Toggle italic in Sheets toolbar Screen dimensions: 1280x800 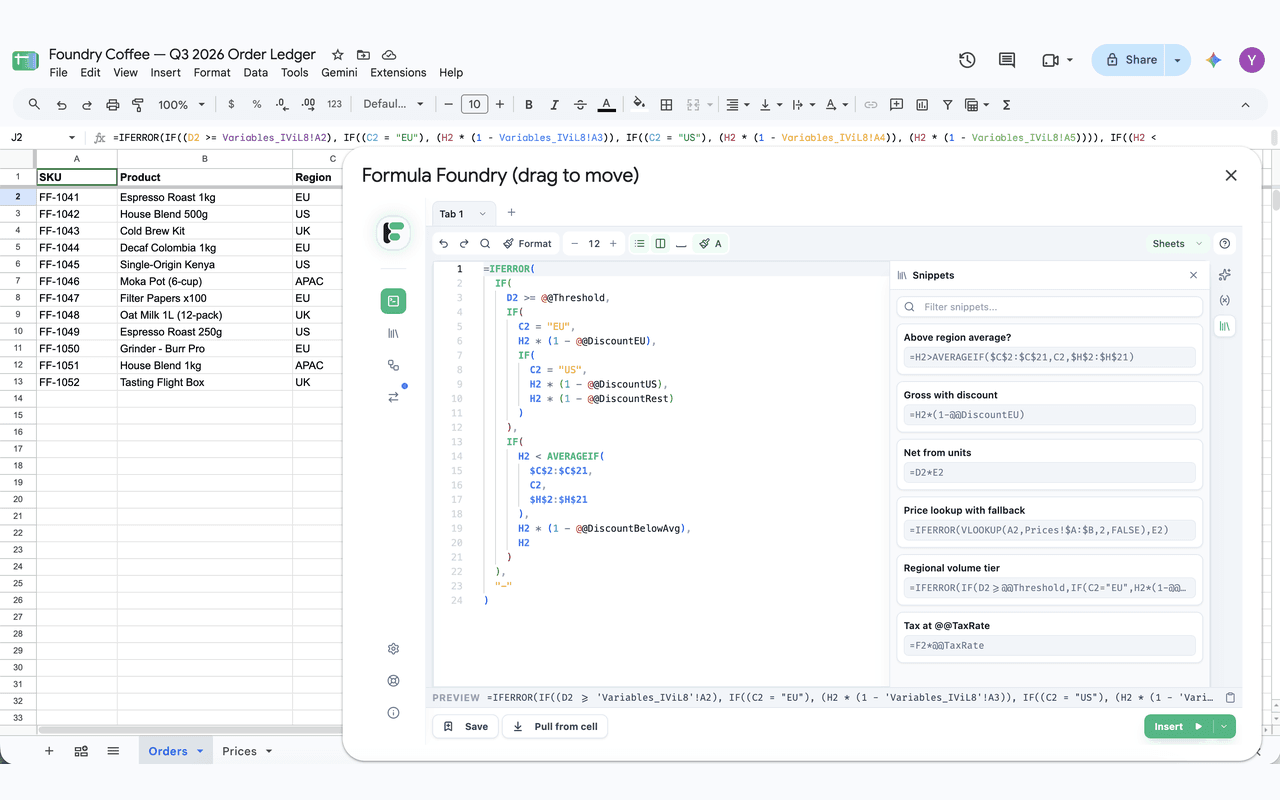tap(554, 104)
